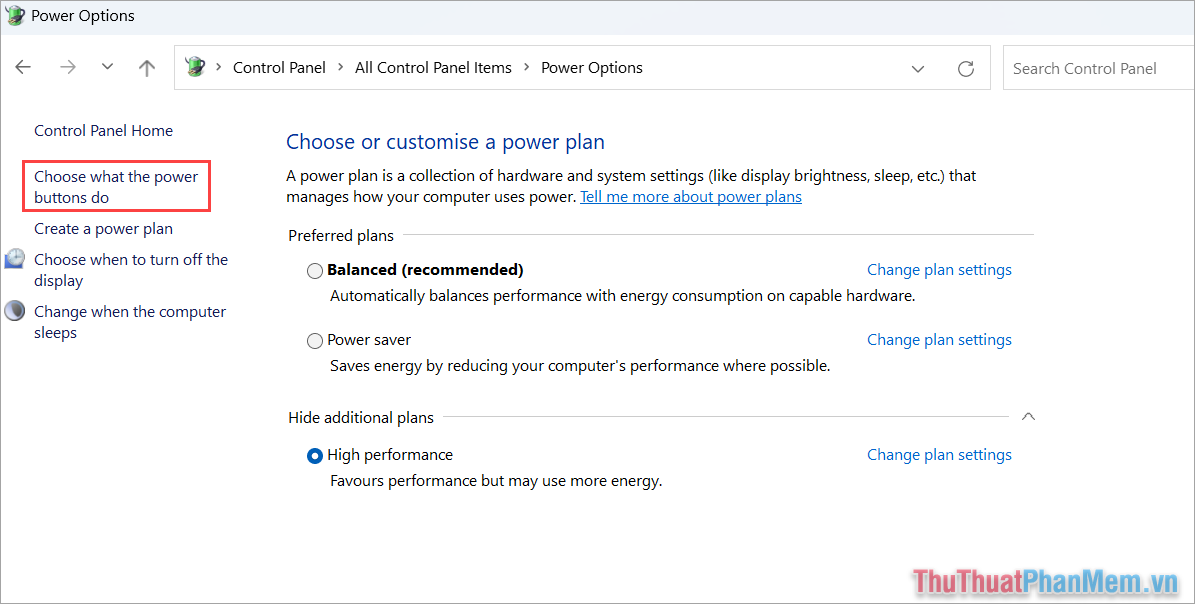
Task: Navigate to Control Panel via breadcrumb
Action: [279, 67]
